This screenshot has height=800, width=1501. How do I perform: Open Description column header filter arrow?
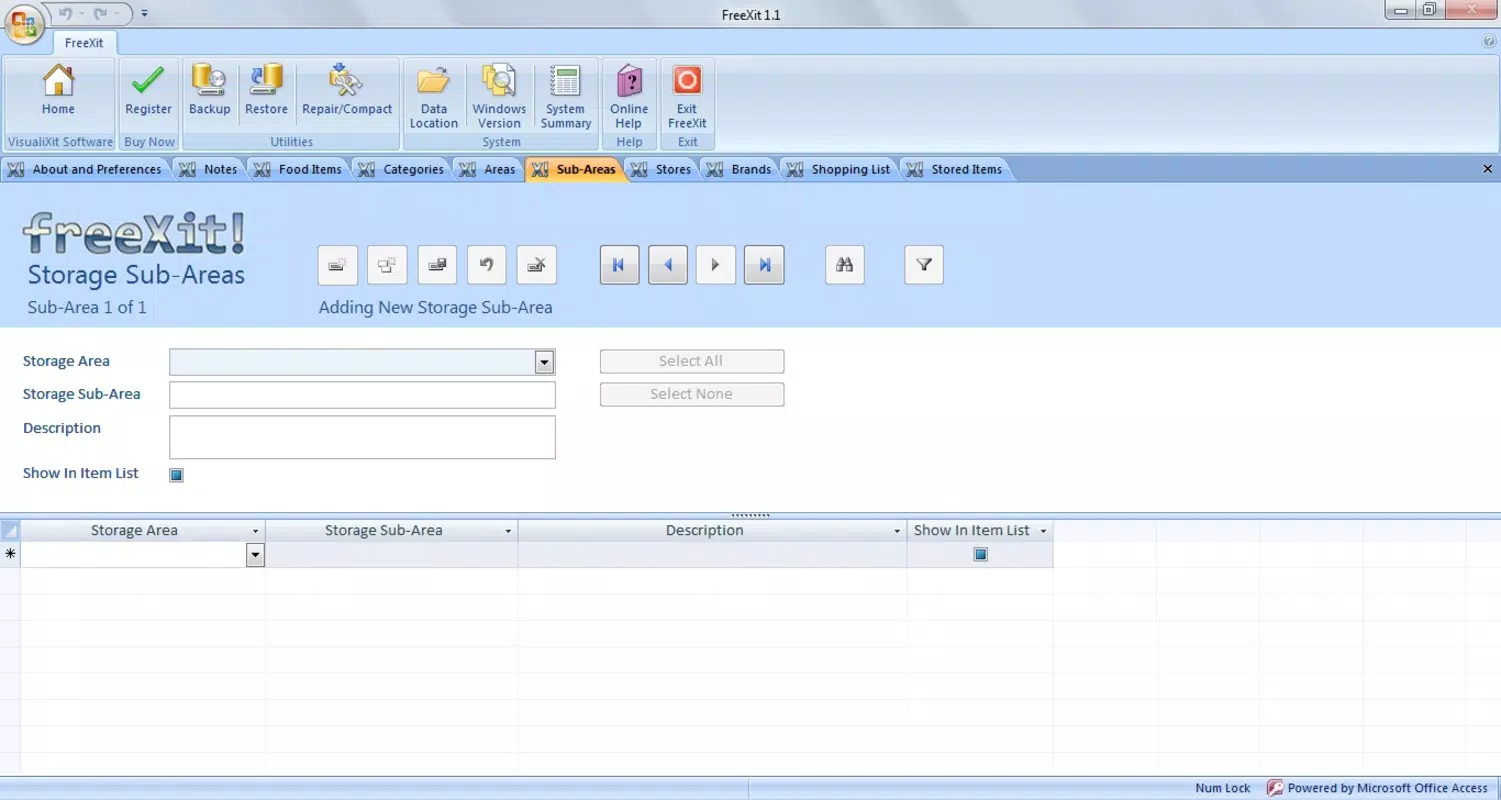coord(897,531)
